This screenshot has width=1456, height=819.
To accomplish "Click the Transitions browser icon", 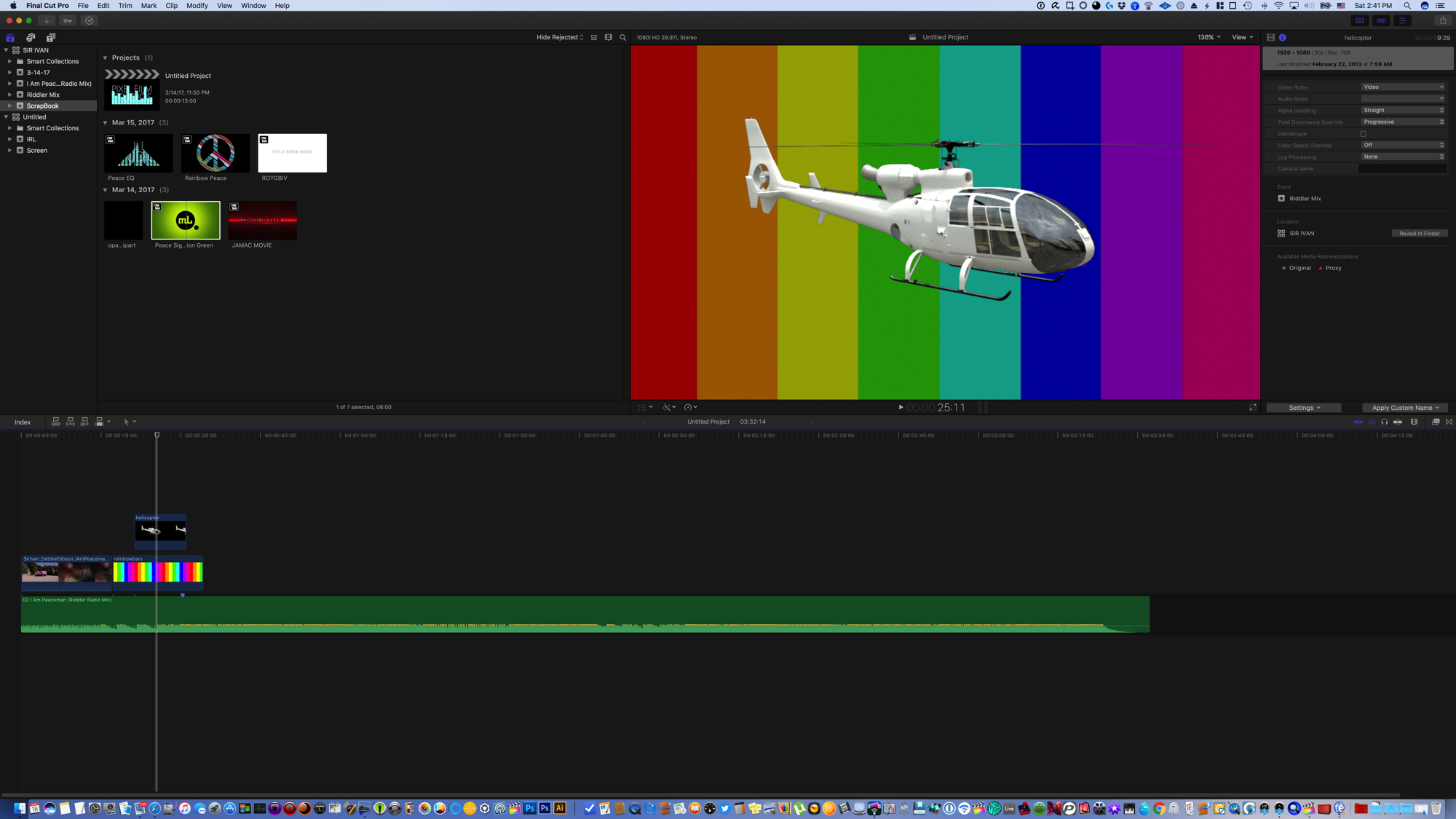I will [1449, 422].
